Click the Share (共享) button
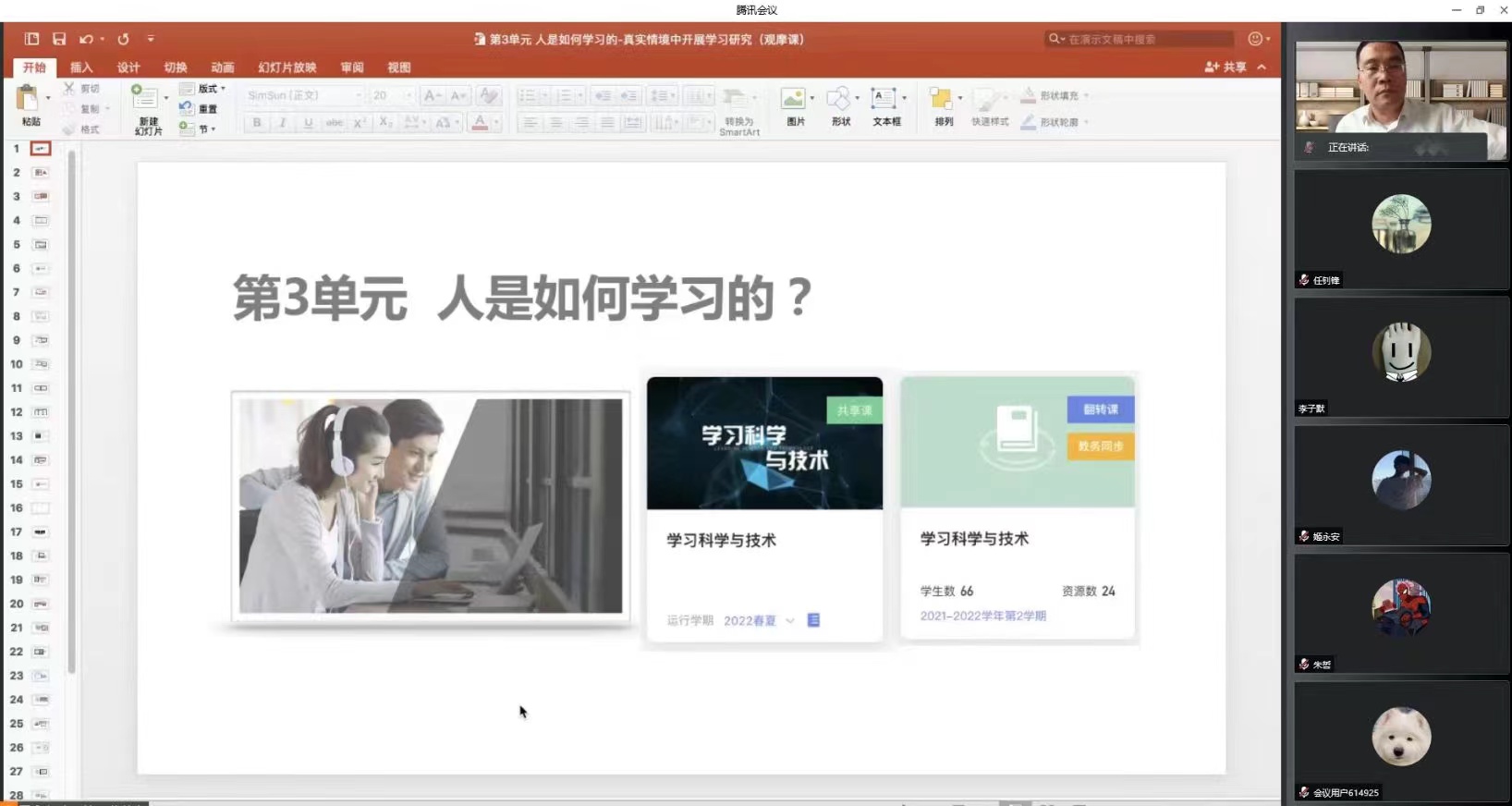Viewport: 1512px width, 806px height. point(1225,67)
